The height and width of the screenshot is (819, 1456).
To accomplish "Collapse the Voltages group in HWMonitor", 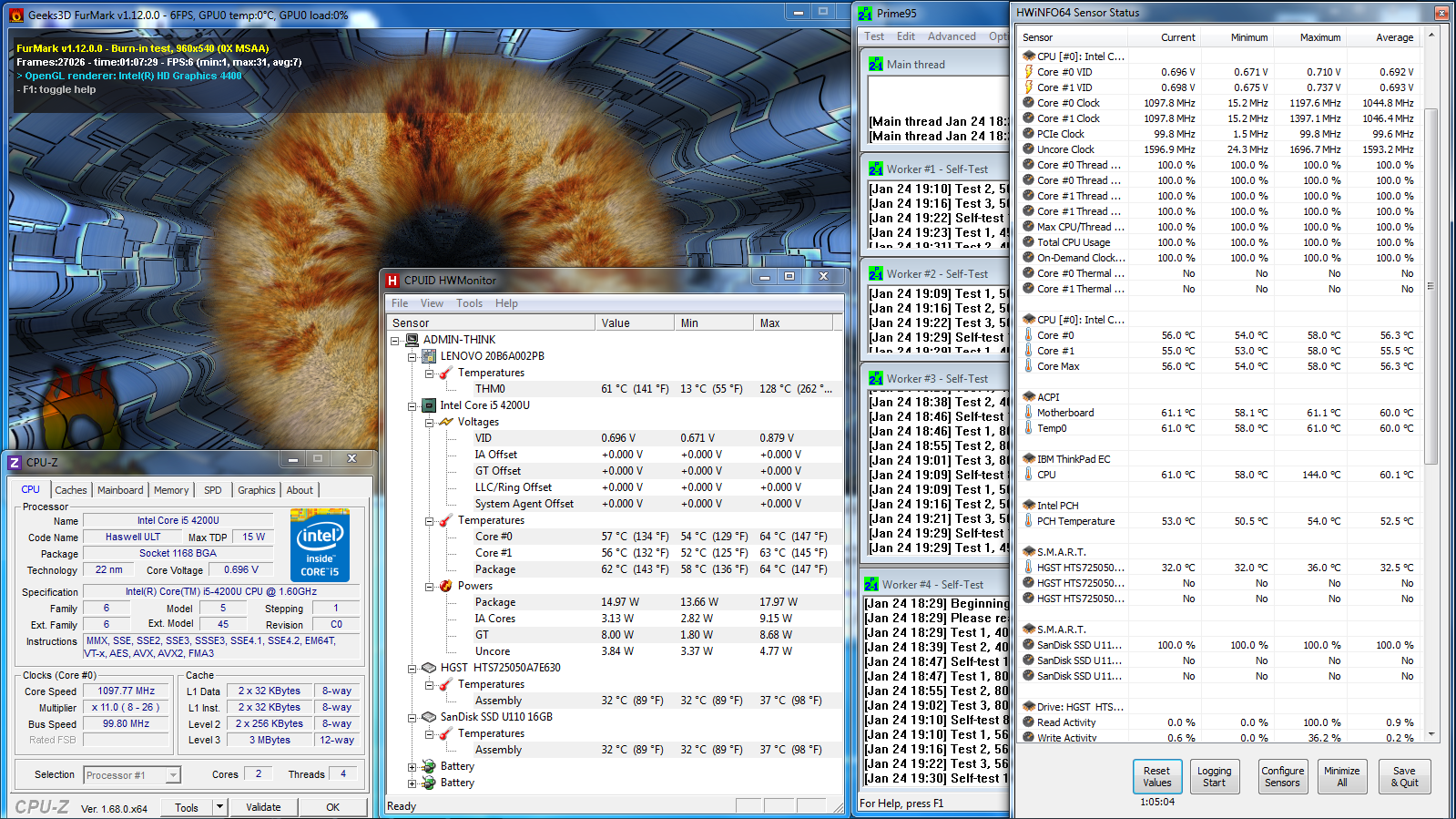I will click(x=428, y=423).
